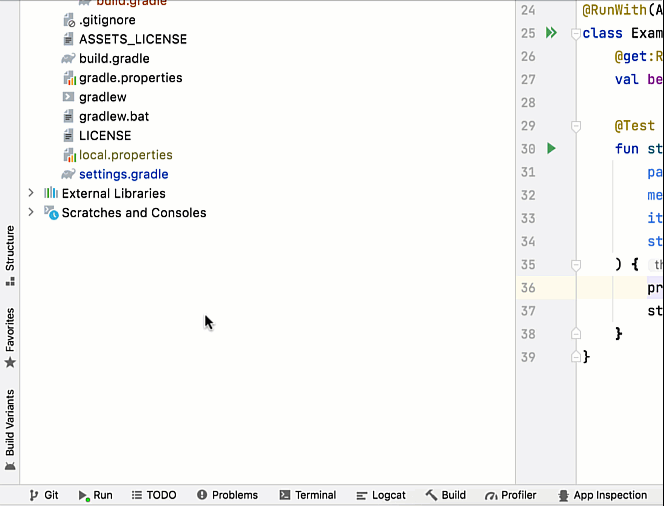The width and height of the screenshot is (664, 506).
Task: Open the TODO tool window
Action: 153,495
